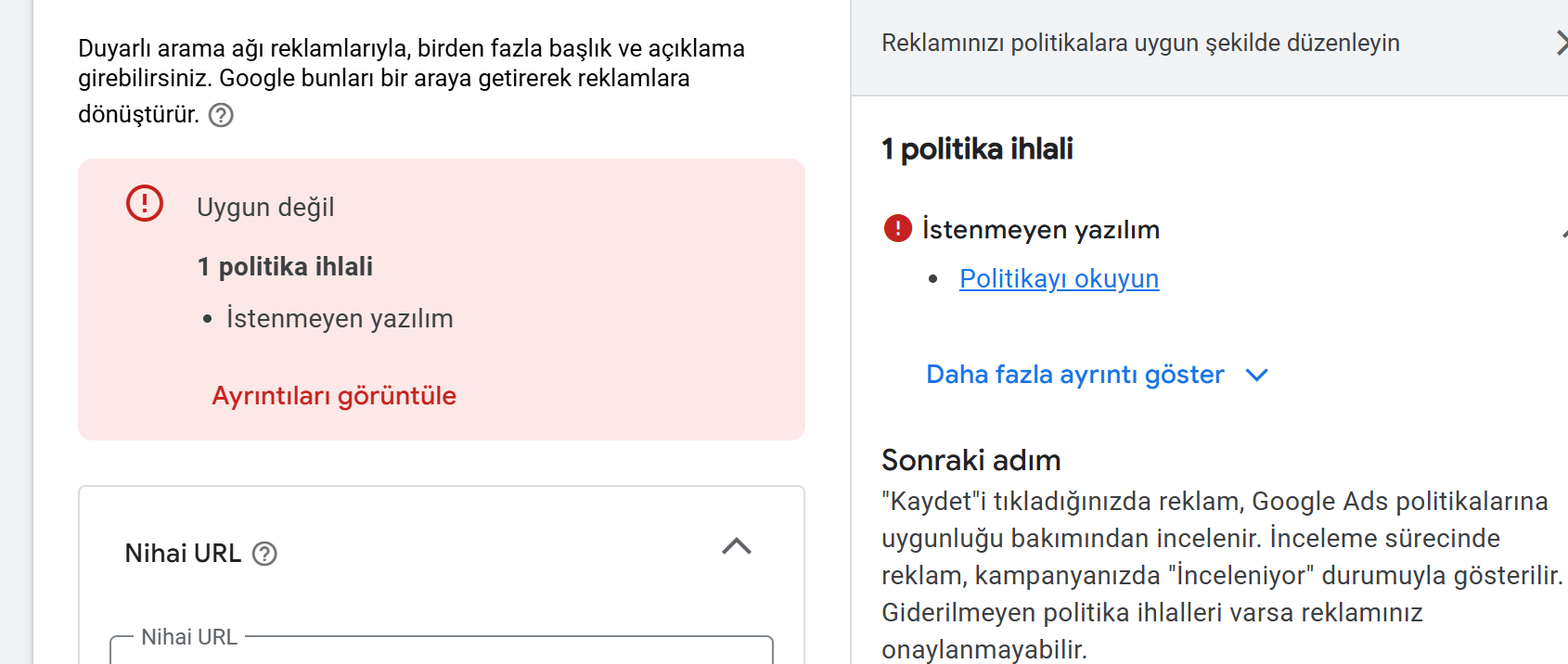Viewport: 1568px width, 664px height.
Task: Click "İstenmeyen yazılım" bullet in the pink box
Action: (340, 318)
